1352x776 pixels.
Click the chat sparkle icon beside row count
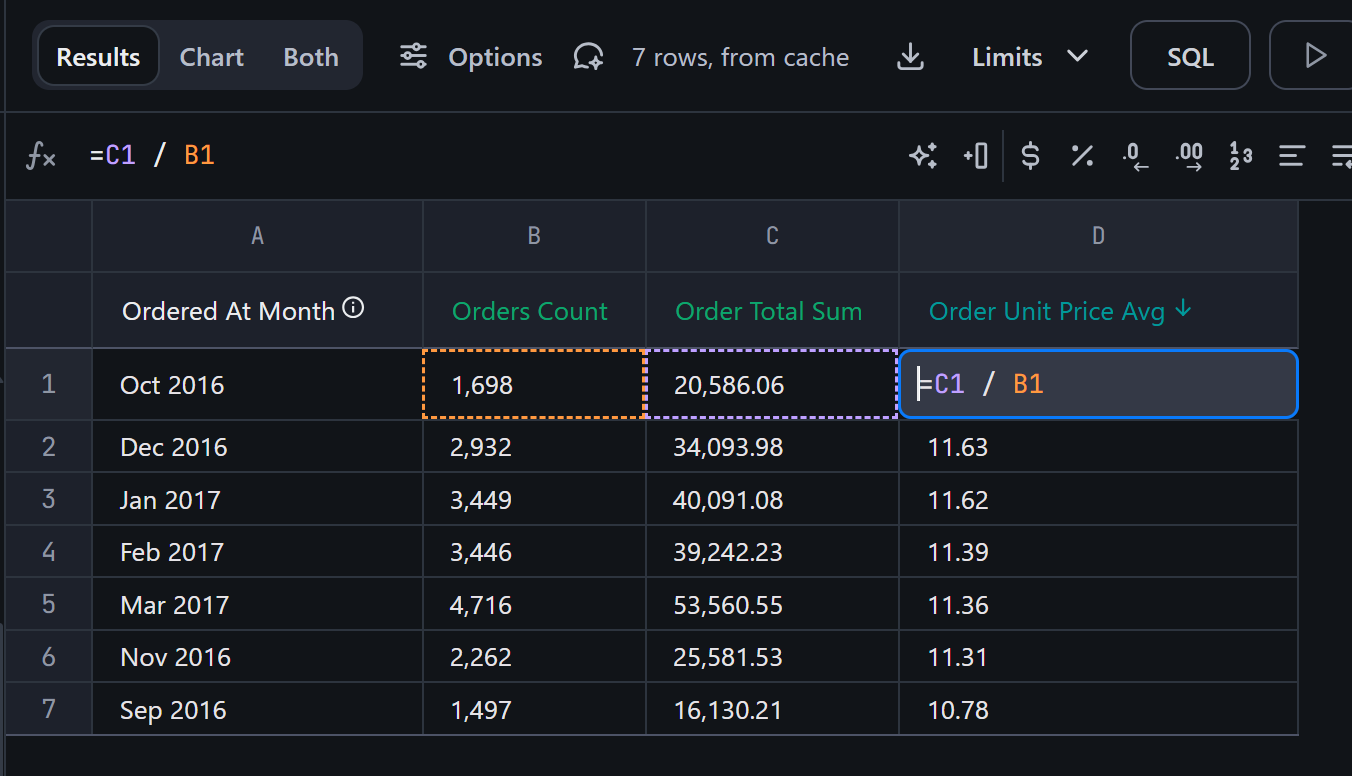point(588,57)
